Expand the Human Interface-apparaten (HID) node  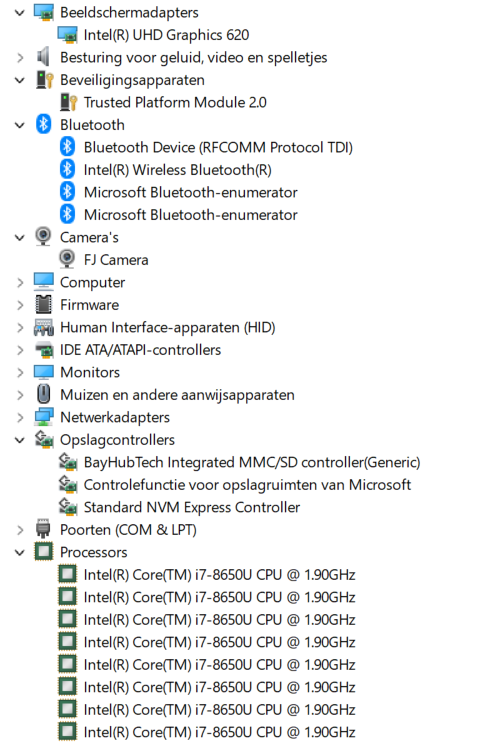(20, 328)
